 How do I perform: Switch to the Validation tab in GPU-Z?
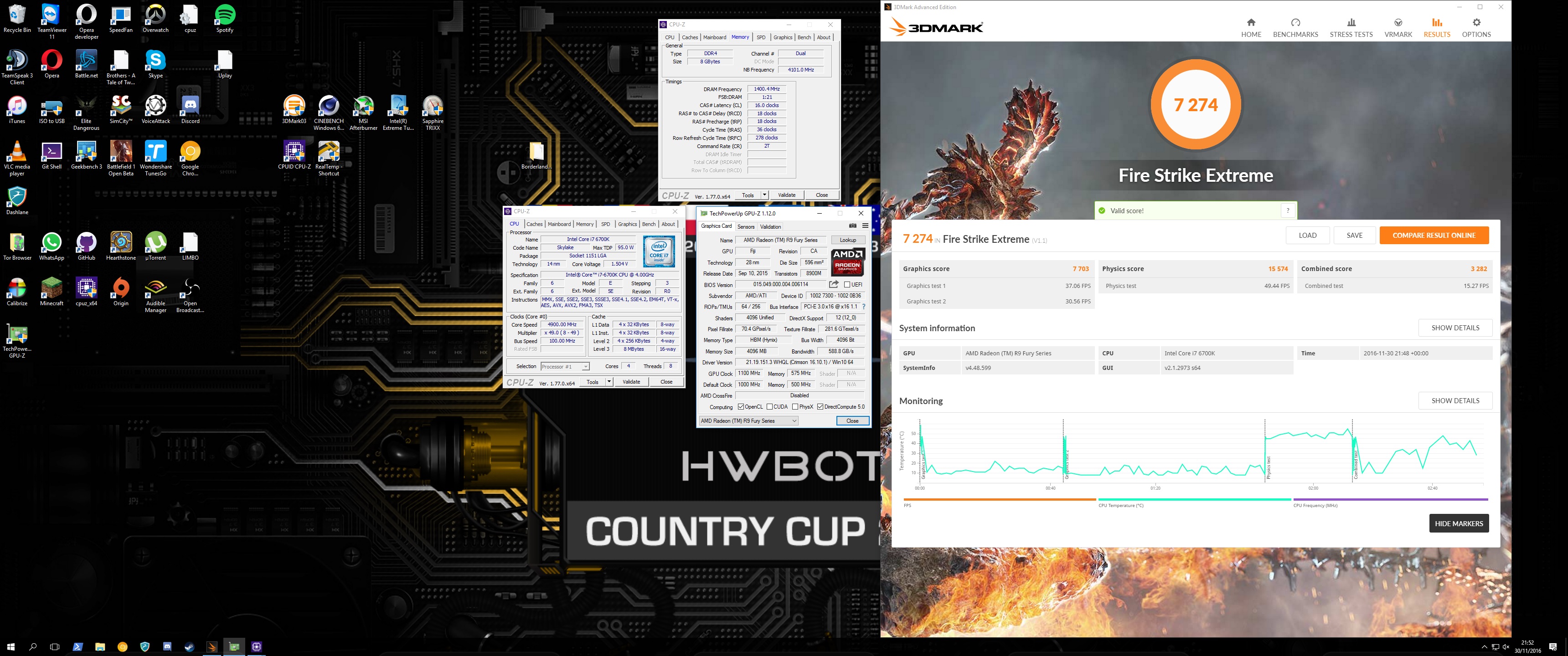(x=770, y=226)
